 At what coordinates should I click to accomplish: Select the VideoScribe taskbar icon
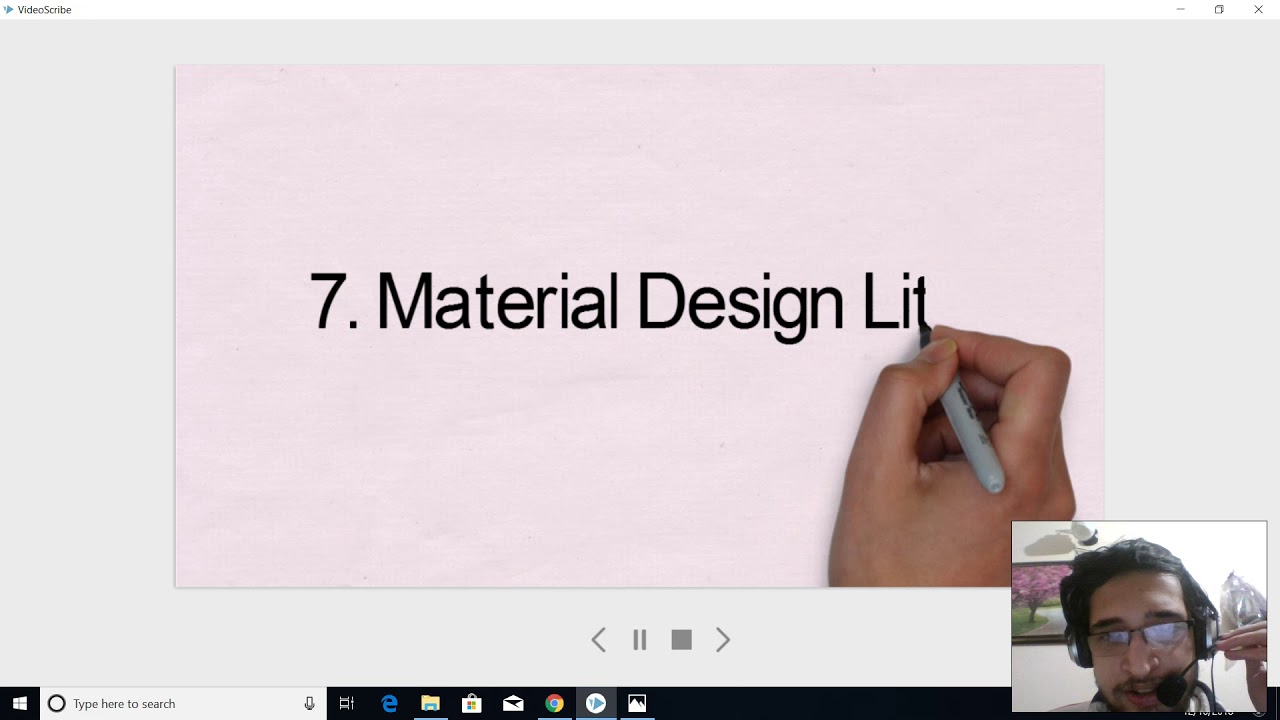596,703
